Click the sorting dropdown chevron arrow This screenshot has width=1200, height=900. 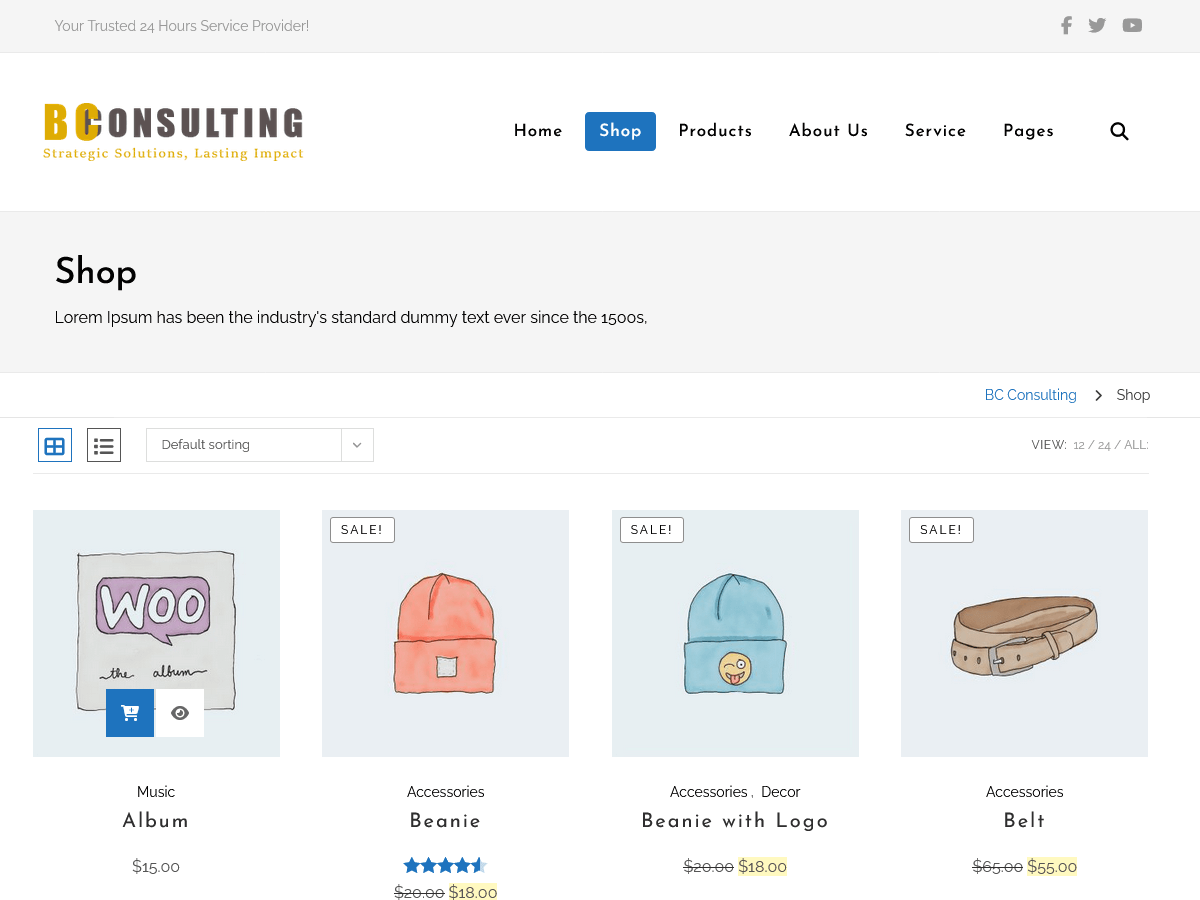coord(357,444)
